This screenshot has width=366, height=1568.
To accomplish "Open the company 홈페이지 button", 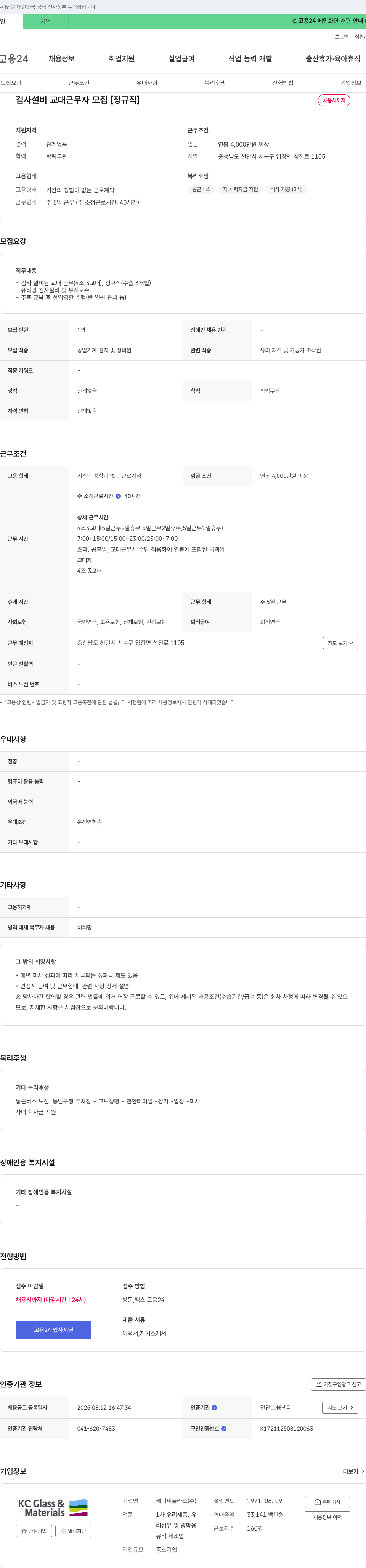I will [327, 1502].
